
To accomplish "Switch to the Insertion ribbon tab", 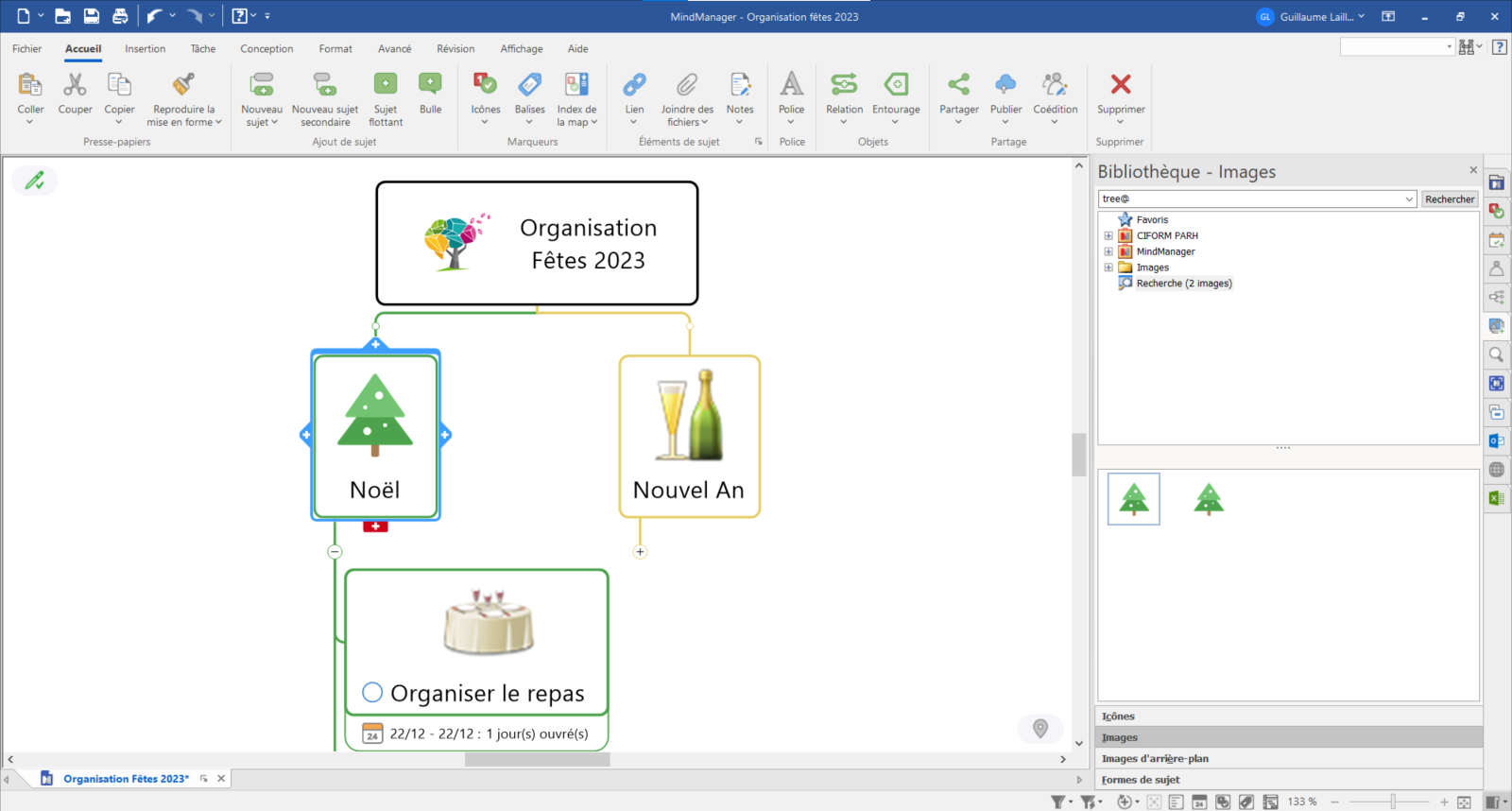I will click(x=145, y=49).
